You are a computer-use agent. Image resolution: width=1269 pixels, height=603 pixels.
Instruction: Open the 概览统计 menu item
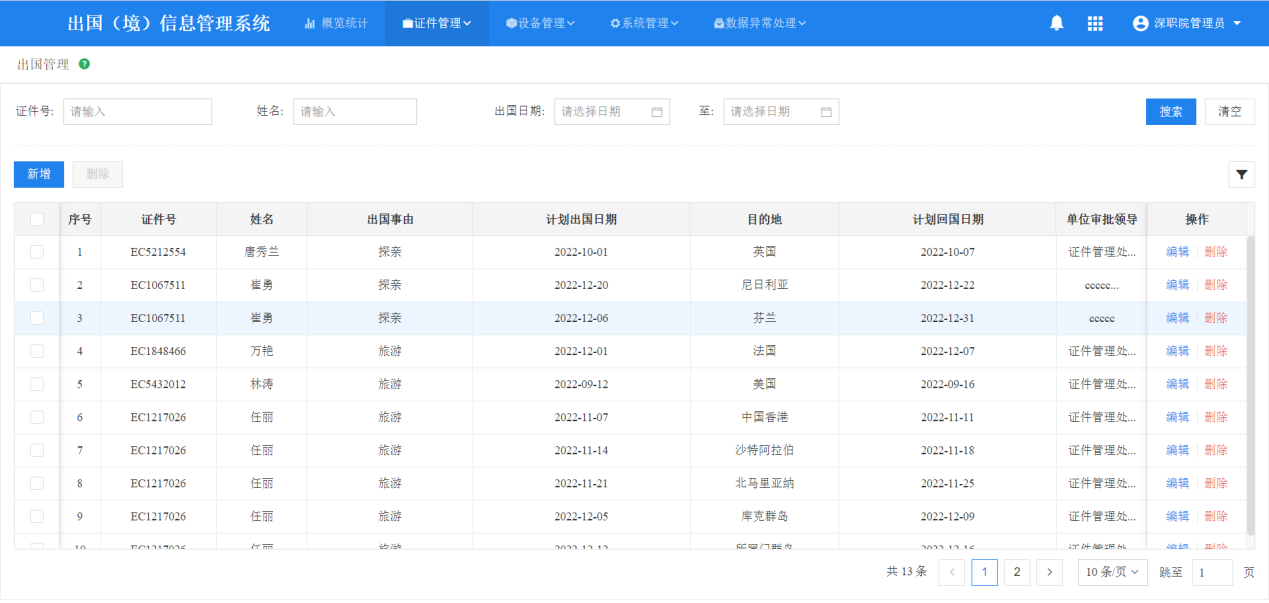336,23
